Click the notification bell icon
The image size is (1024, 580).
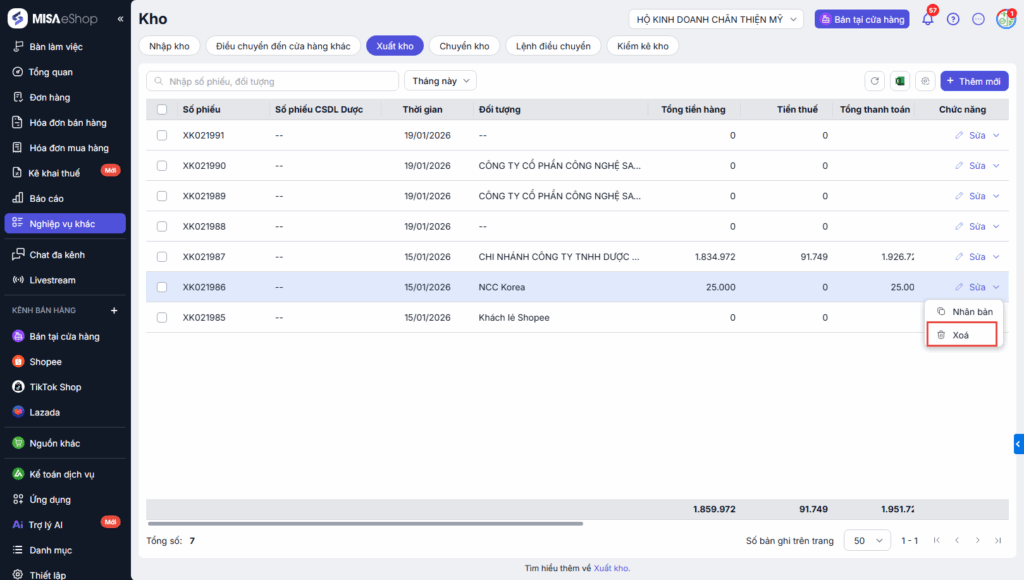[x=927, y=19]
